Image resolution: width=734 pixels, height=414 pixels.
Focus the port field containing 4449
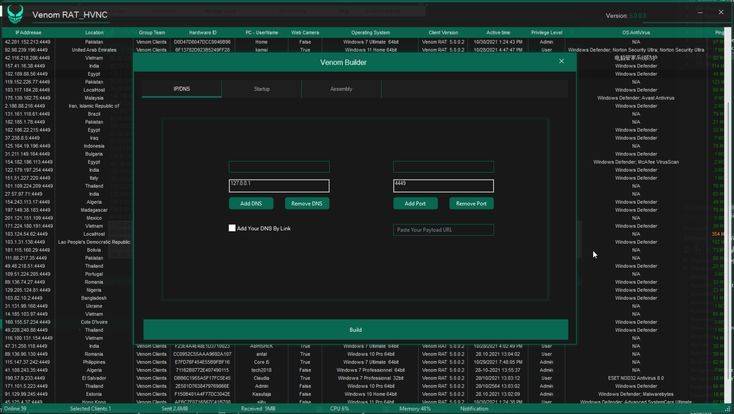pos(443,186)
